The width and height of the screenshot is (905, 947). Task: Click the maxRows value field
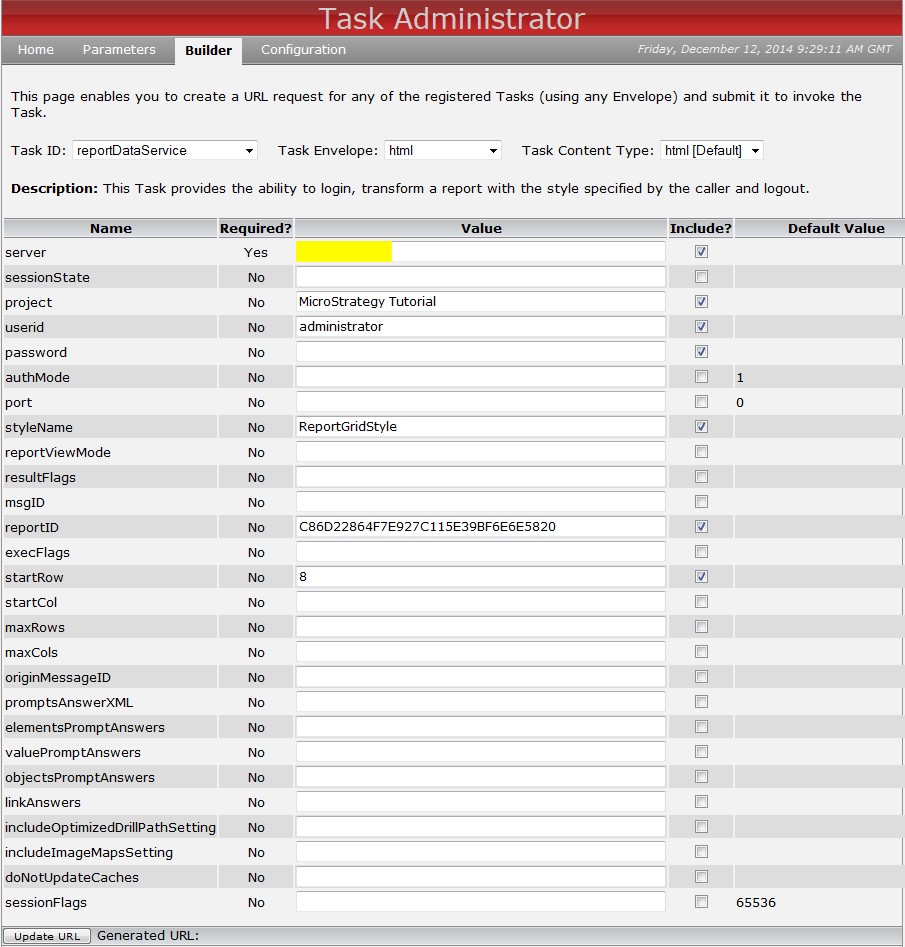coord(480,627)
